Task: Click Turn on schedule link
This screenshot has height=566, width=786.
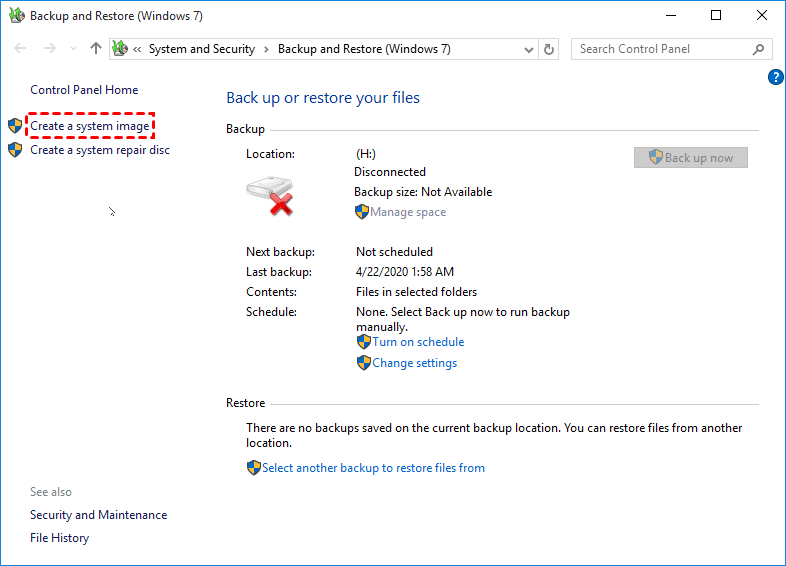Action: click(x=418, y=342)
